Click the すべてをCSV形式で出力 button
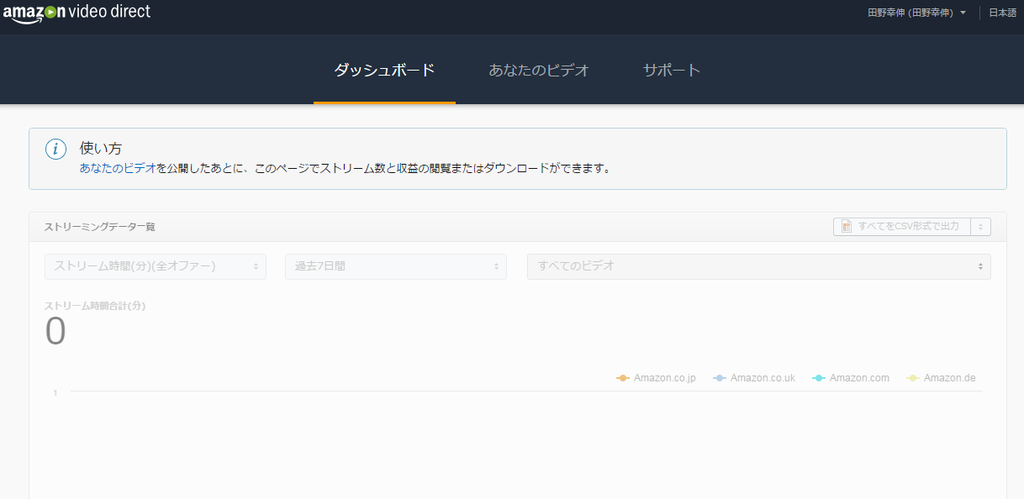The height and width of the screenshot is (499, 1024). pyautogui.click(x=902, y=227)
